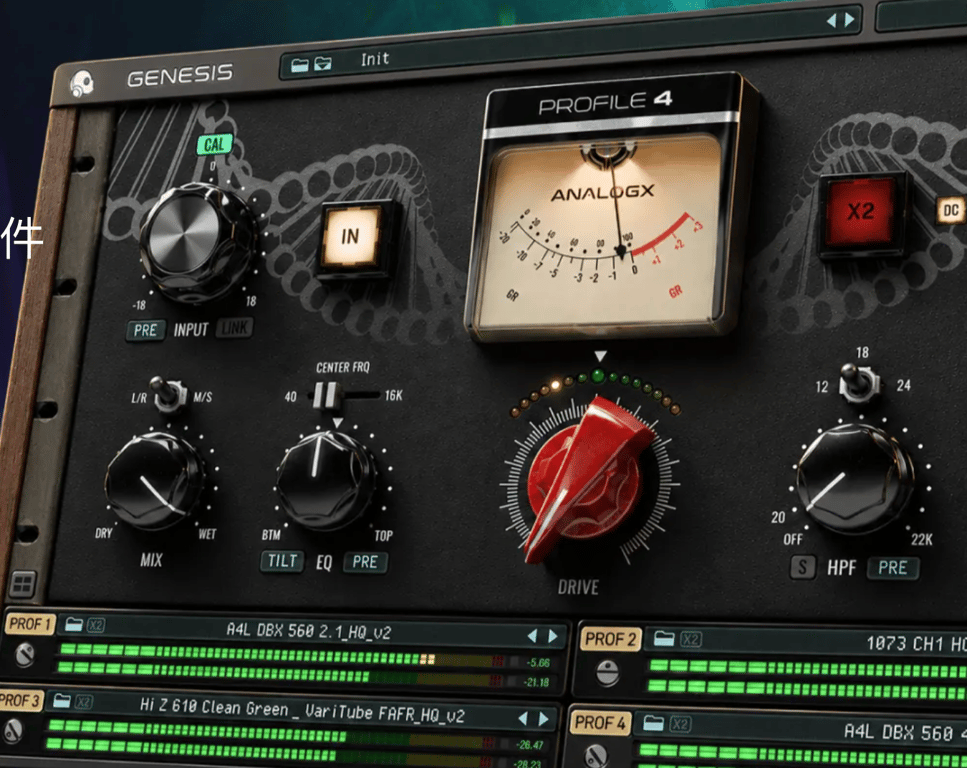Select previous preset arrow in top bar
Viewport: 967px width, 768px height.
click(831, 20)
